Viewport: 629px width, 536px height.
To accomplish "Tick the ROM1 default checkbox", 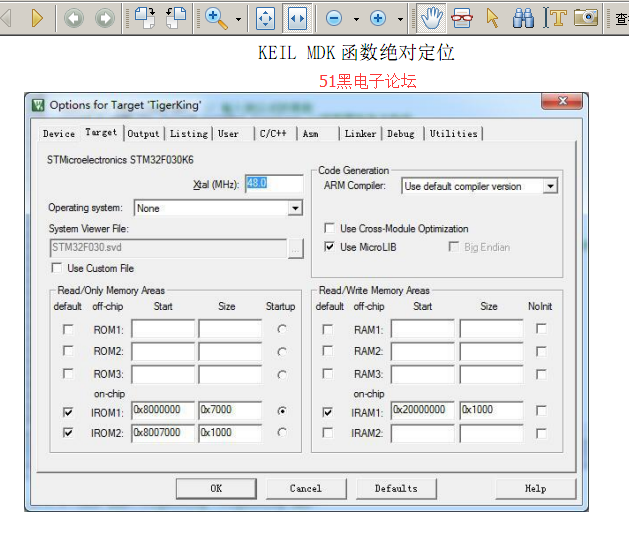I will [68, 330].
